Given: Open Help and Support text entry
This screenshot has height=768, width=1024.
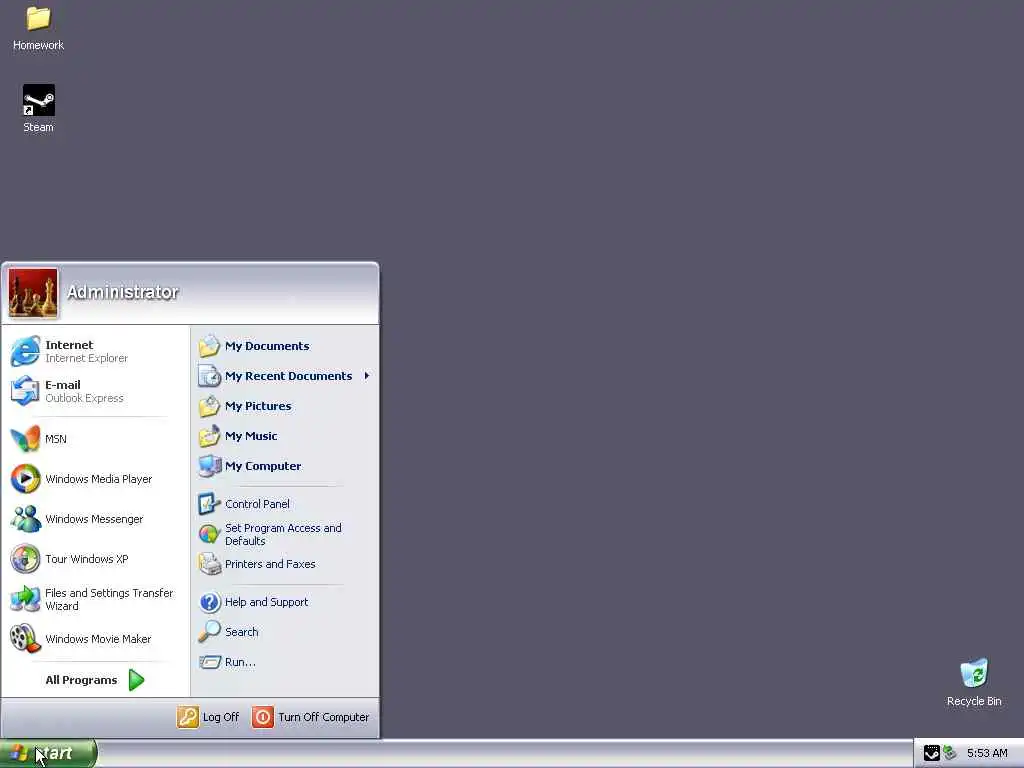Looking at the screenshot, I should coord(266,602).
